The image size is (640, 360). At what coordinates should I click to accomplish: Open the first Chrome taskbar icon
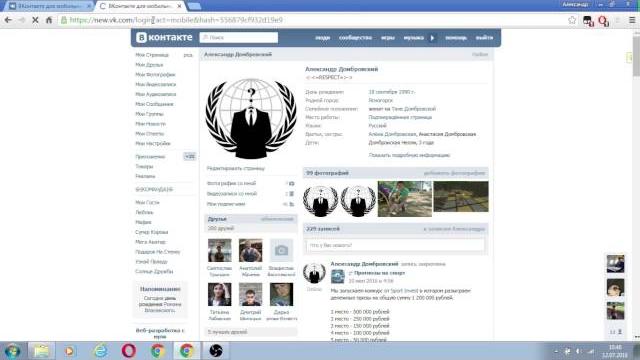158,351
